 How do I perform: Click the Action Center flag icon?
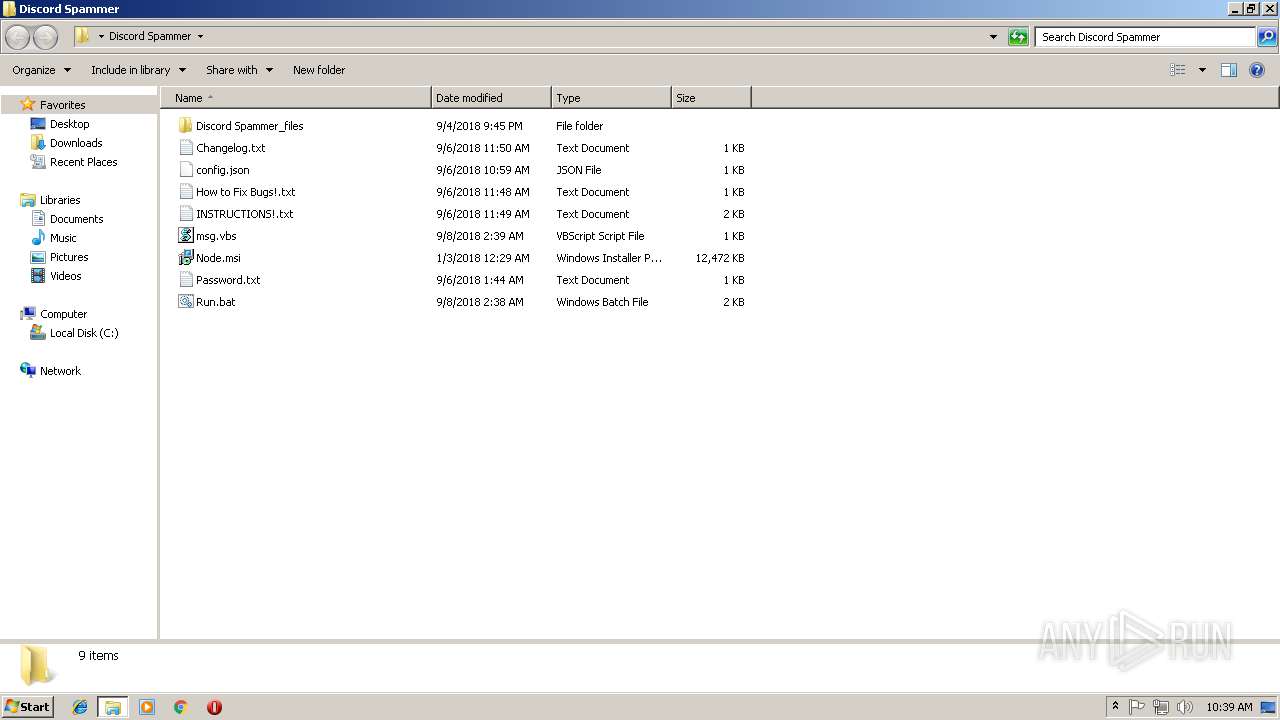pos(1137,707)
